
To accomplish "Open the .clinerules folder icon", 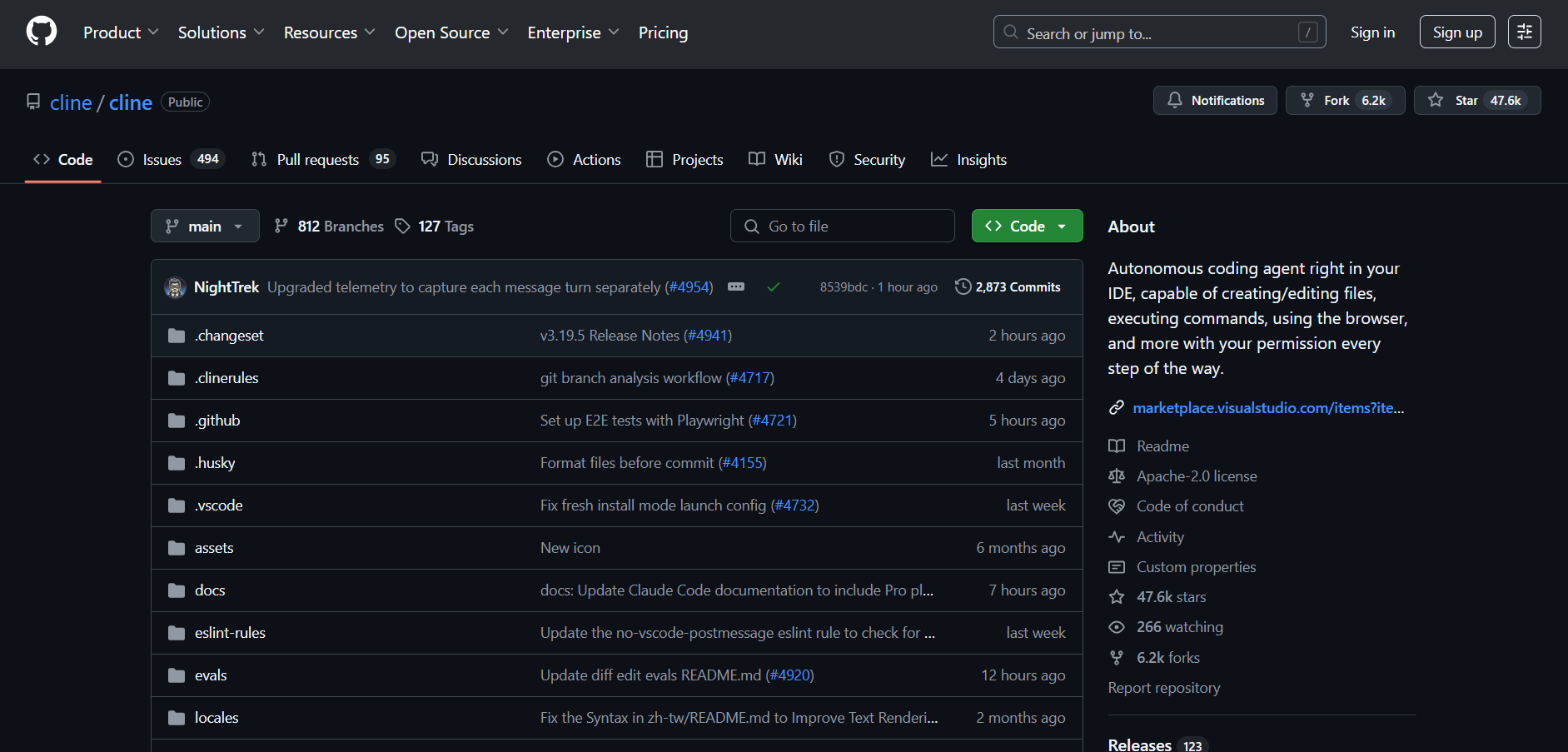I will [x=177, y=378].
